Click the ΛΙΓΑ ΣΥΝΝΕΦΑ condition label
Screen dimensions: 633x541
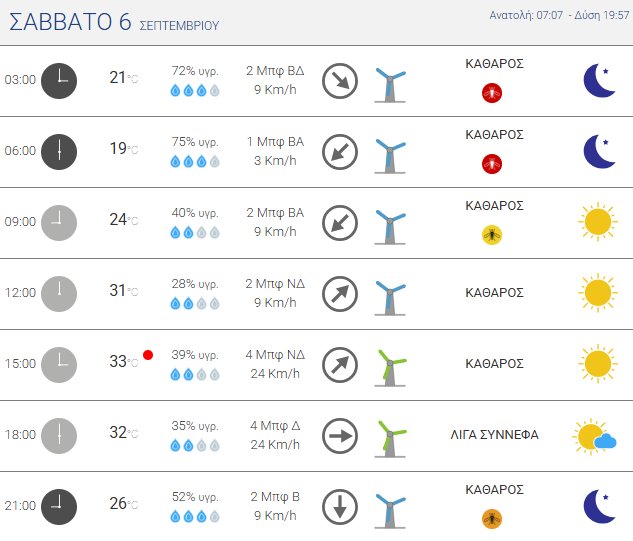click(495, 435)
